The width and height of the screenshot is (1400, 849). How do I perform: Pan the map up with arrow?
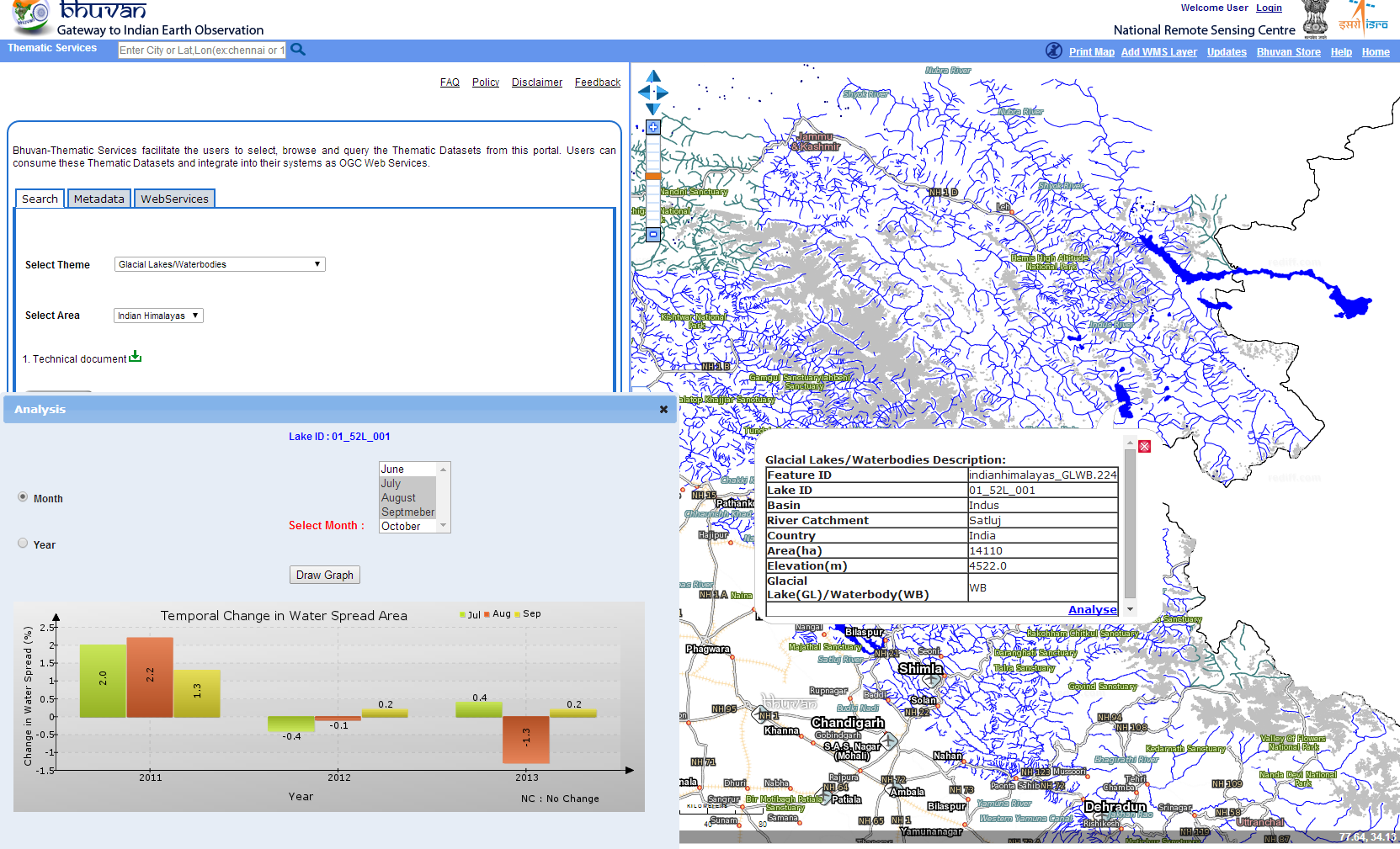[653, 77]
